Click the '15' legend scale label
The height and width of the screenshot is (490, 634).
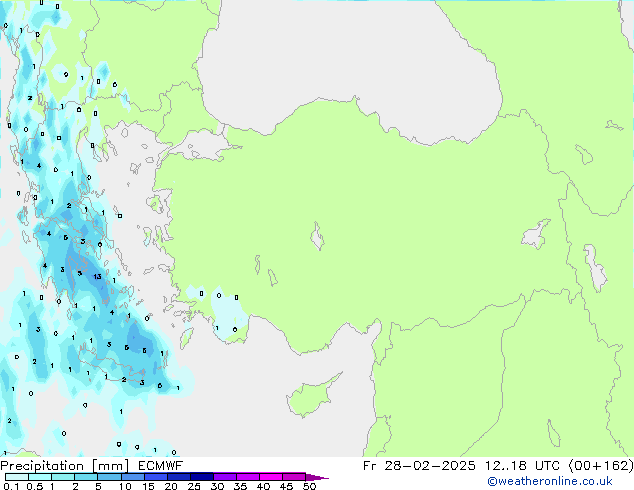[x=148, y=486]
